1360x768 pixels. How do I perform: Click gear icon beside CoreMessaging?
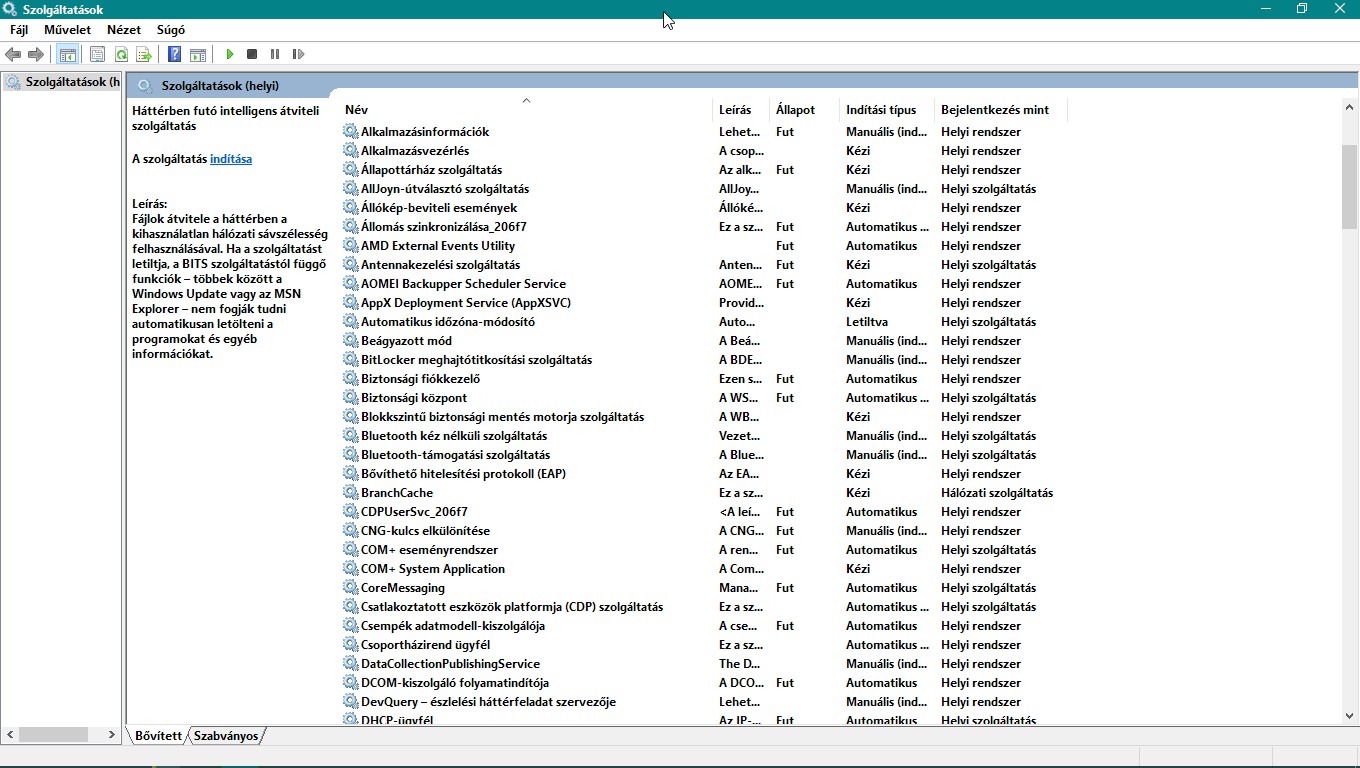coord(350,587)
